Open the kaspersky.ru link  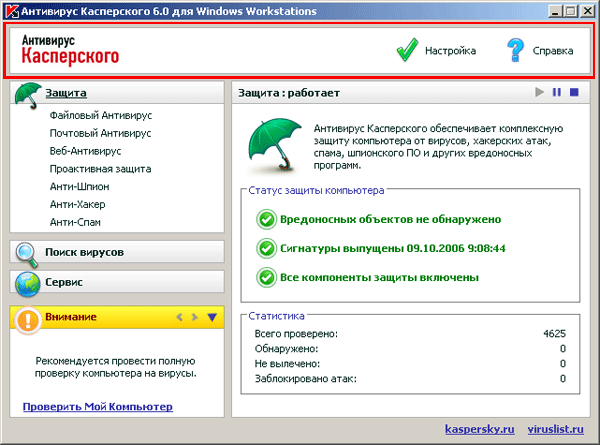[x=479, y=429]
